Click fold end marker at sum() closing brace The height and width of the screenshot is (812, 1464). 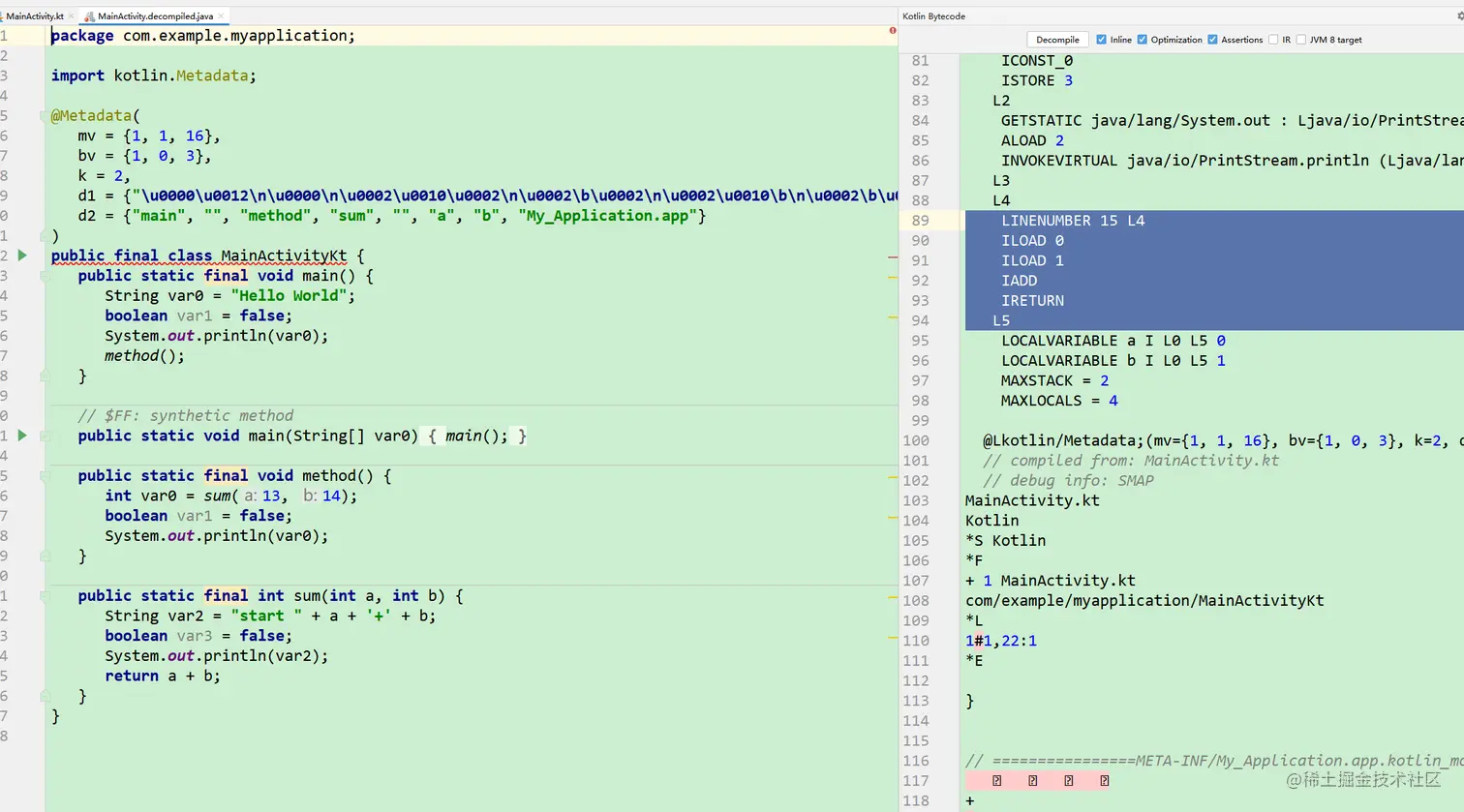(45, 696)
